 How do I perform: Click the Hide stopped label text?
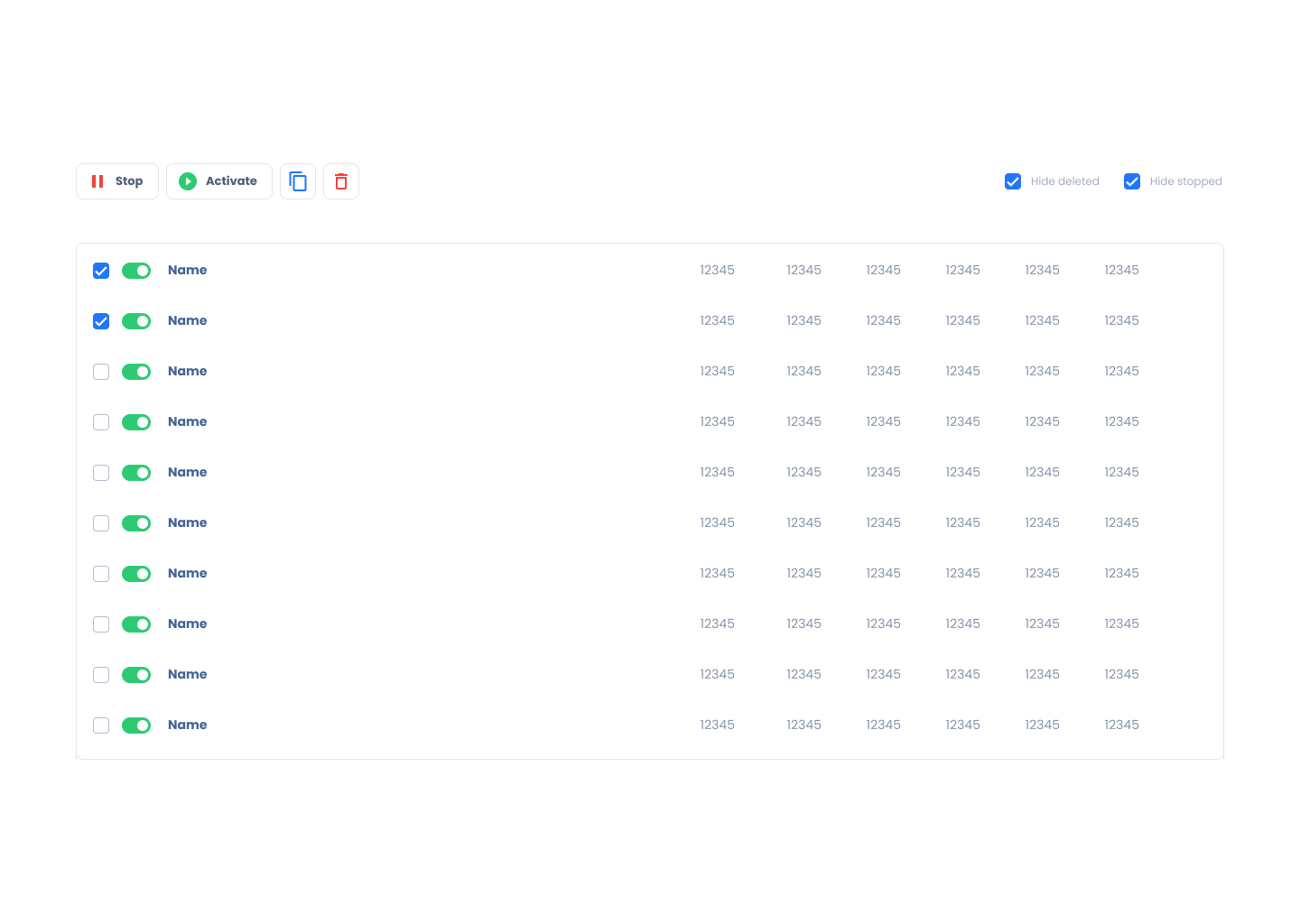pos(1185,181)
